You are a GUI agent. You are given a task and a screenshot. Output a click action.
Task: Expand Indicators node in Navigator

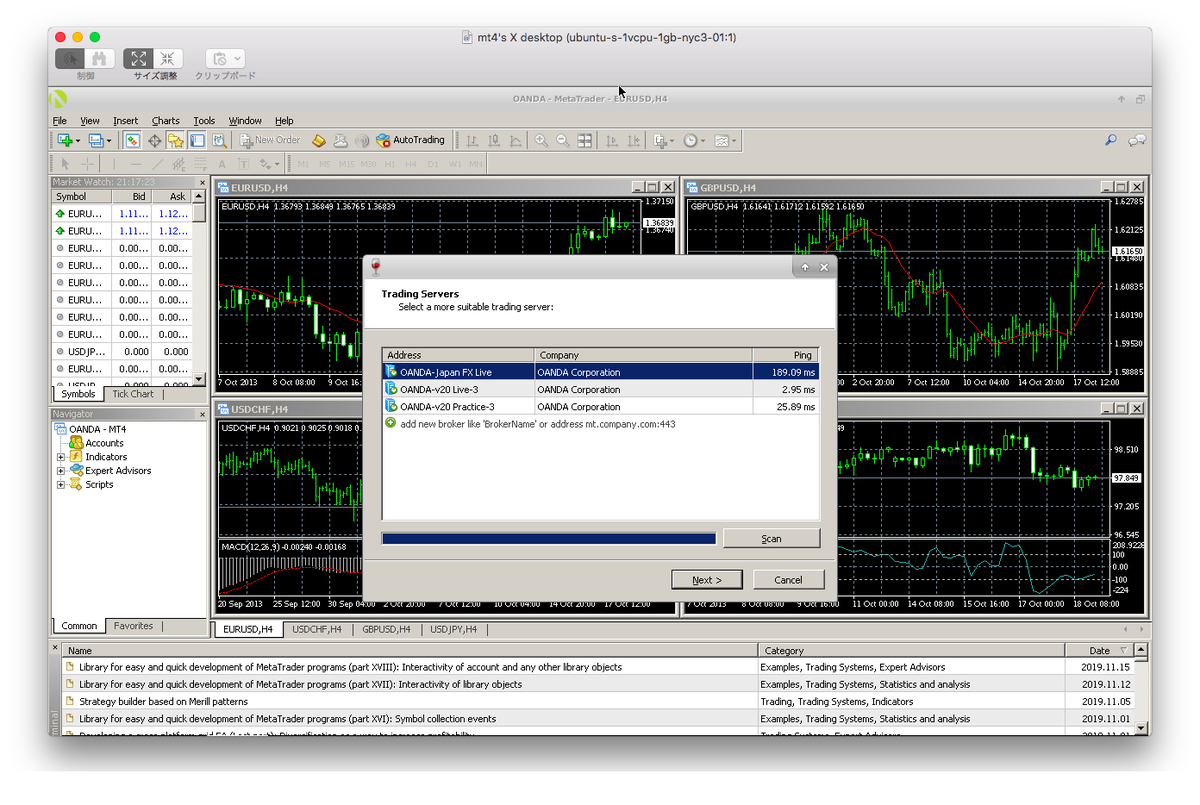(61, 457)
